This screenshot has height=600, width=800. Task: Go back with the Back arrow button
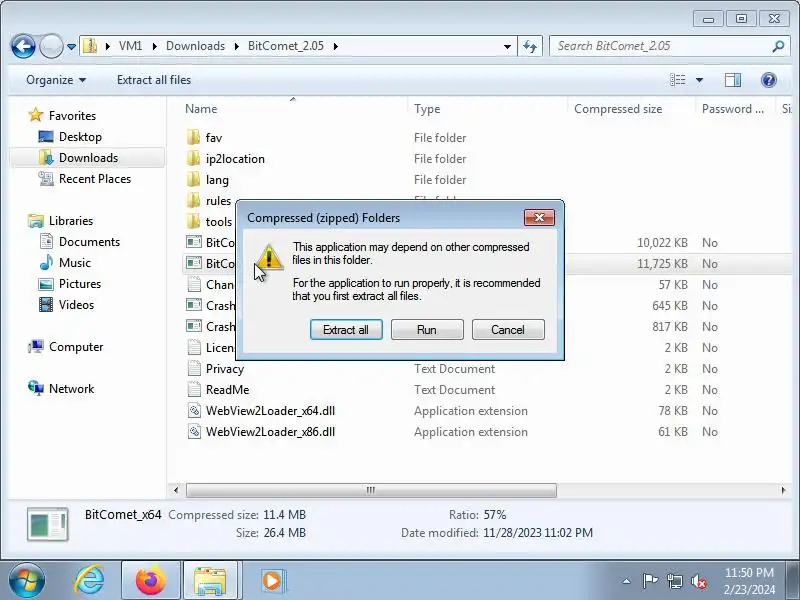pos(23,46)
